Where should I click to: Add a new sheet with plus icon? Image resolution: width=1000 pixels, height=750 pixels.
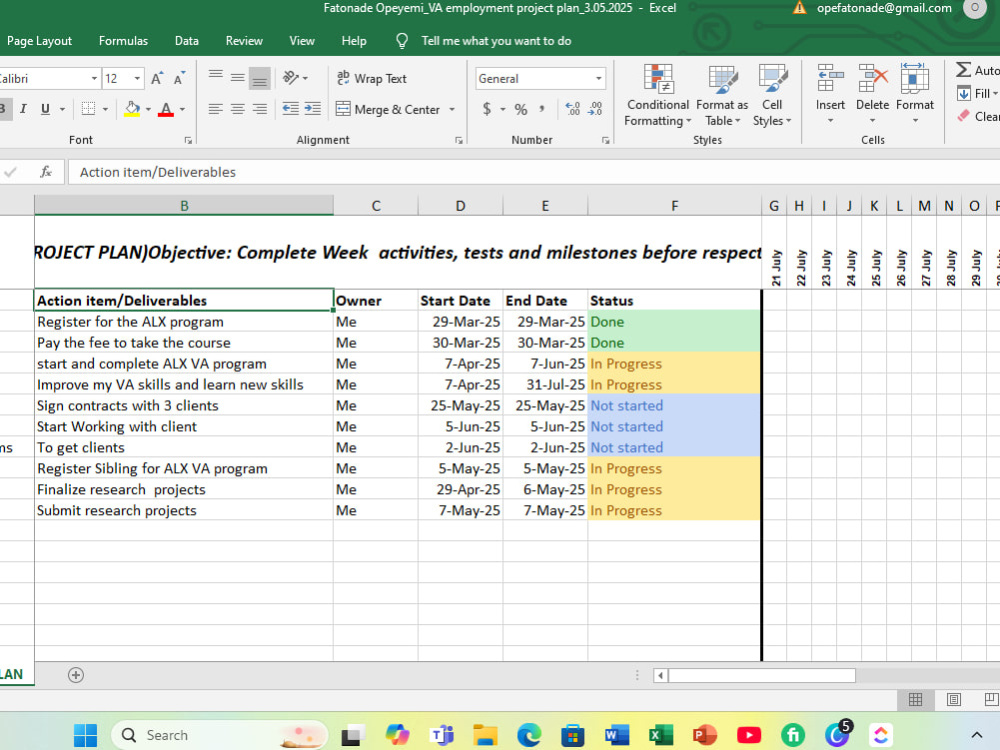click(76, 675)
